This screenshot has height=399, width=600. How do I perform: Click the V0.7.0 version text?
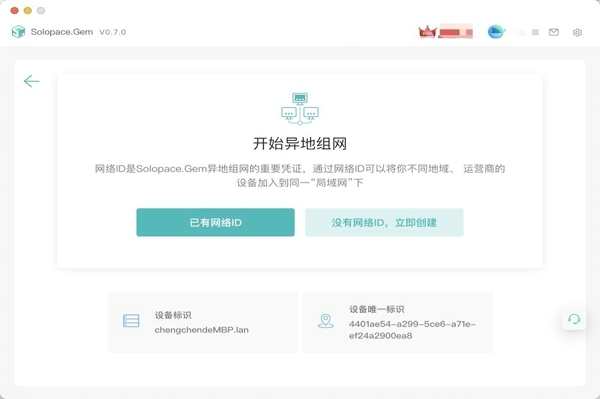pos(112,32)
